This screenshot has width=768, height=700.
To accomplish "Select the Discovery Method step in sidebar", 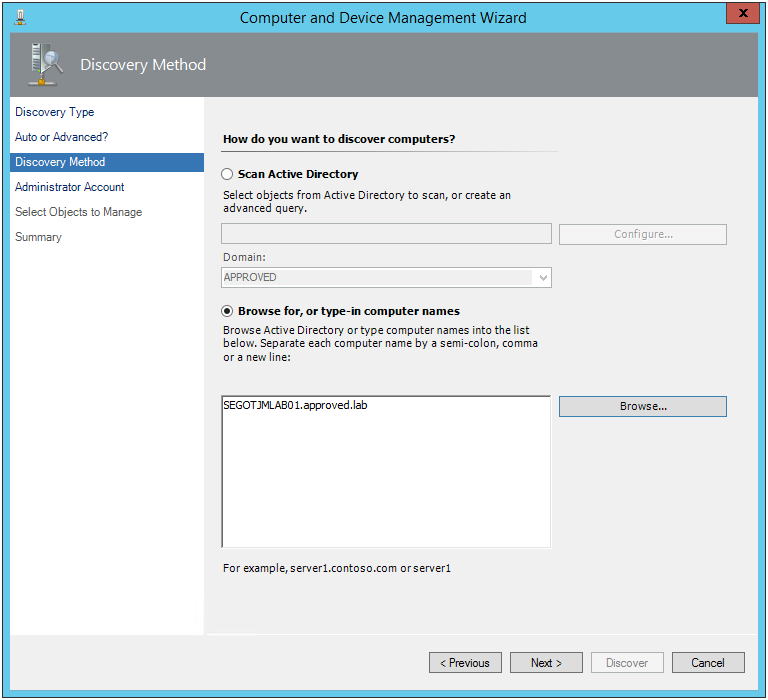I will click(x=60, y=162).
